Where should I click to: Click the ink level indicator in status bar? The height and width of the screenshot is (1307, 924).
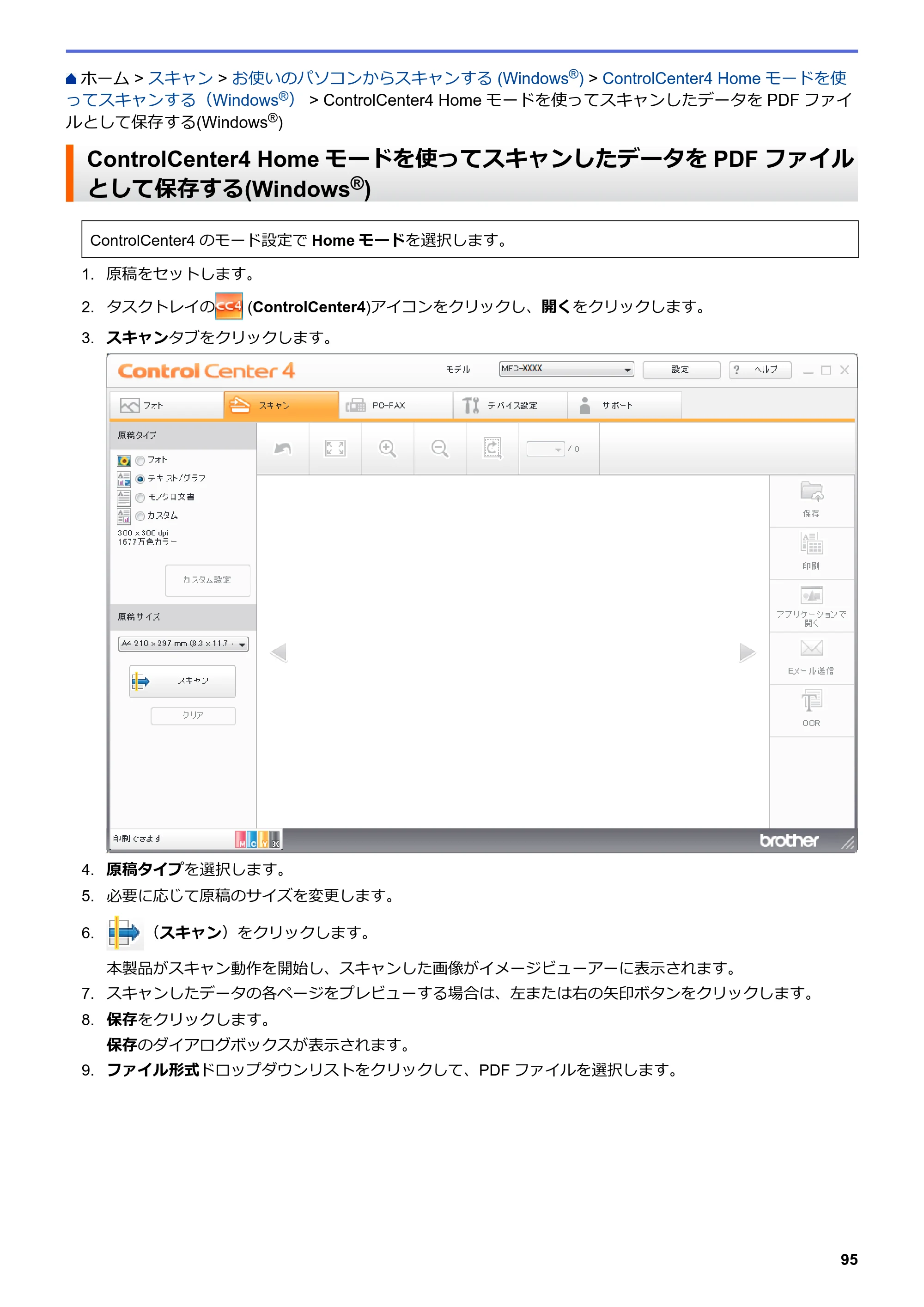click(x=257, y=839)
